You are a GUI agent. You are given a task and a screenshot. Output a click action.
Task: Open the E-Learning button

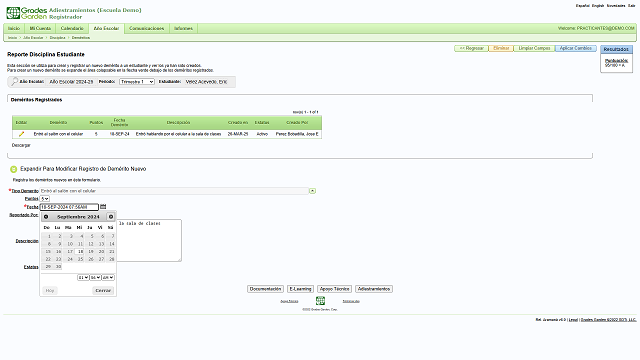coord(300,289)
